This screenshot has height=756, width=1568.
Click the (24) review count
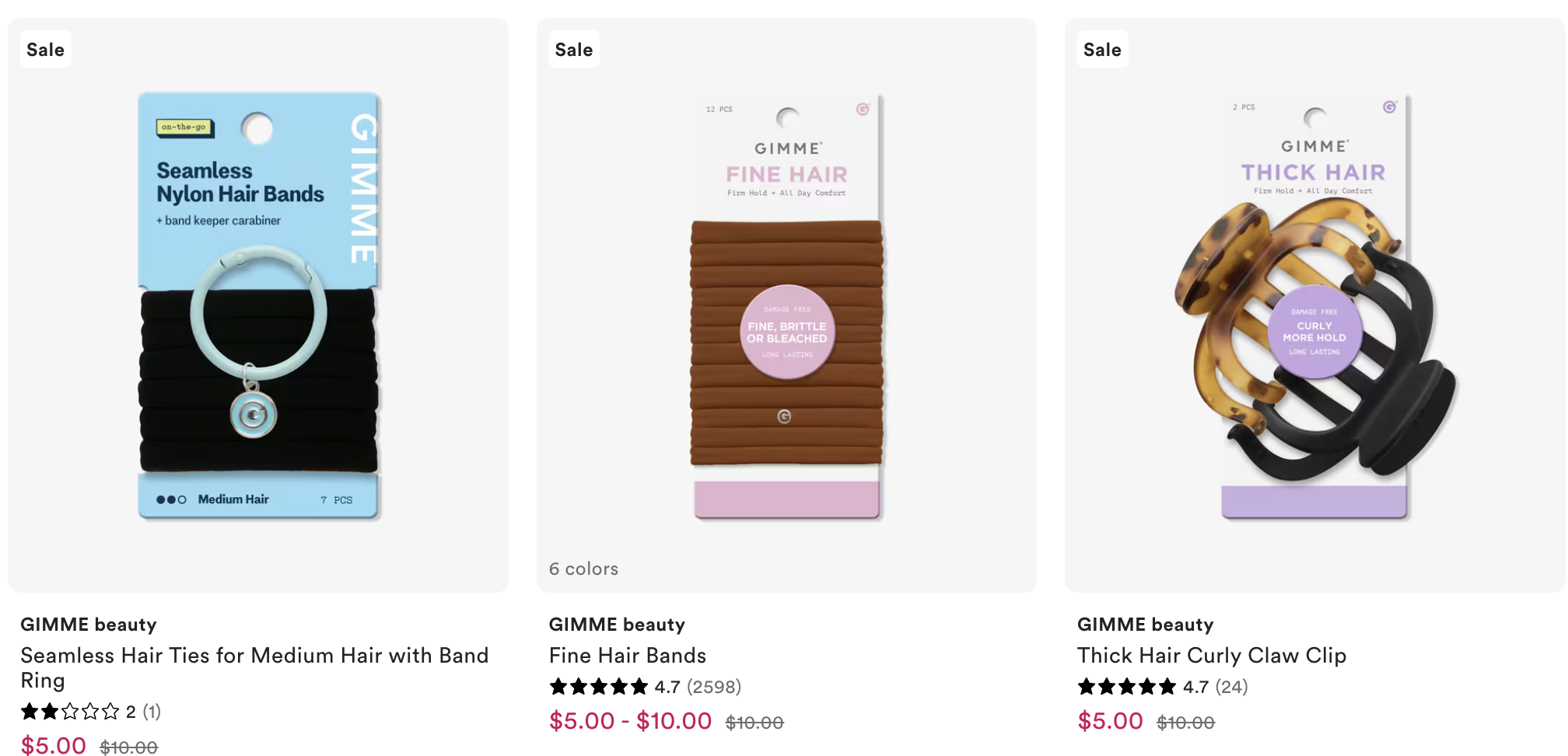coord(1231,687)
